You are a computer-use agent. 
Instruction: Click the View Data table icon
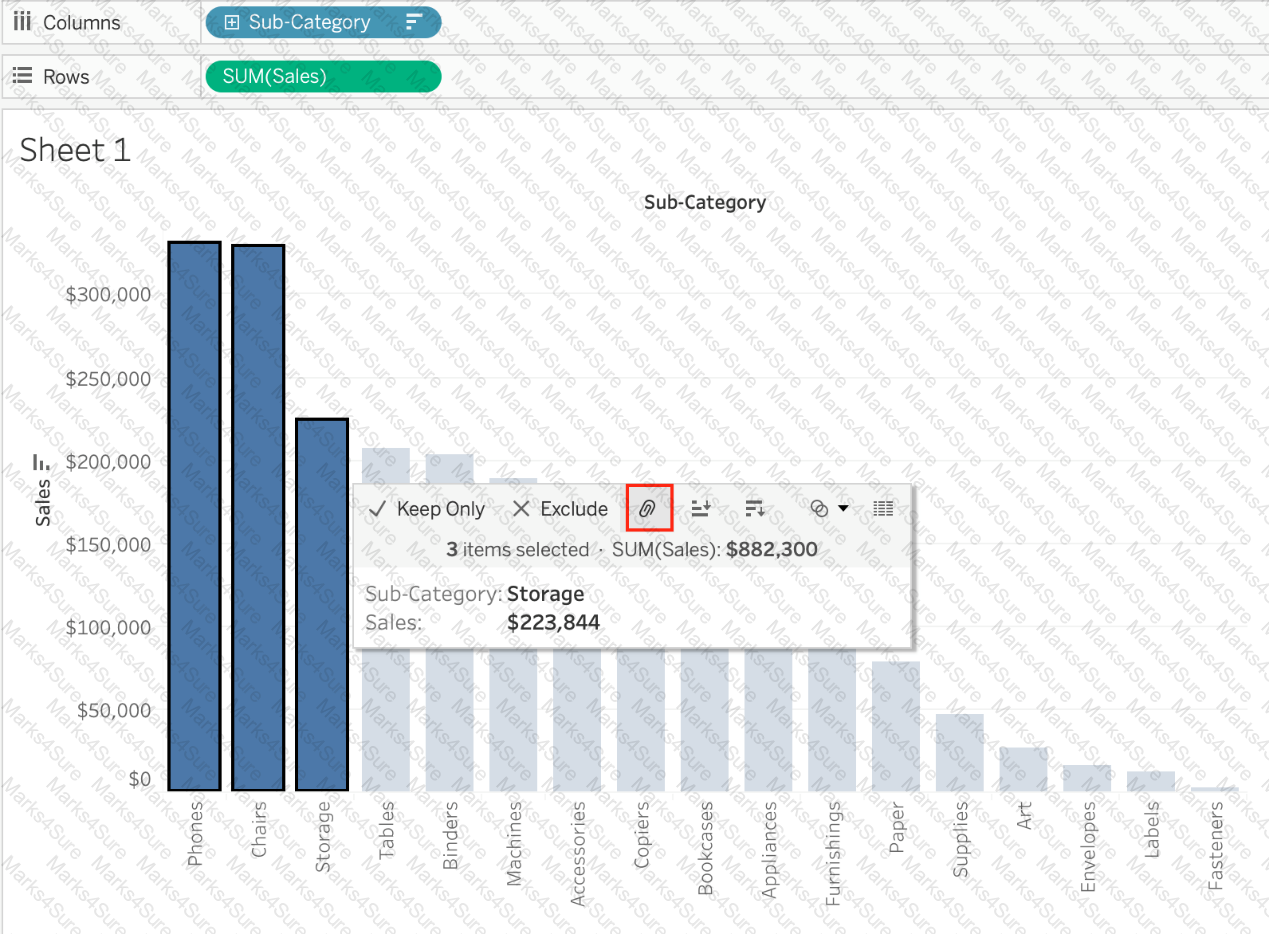point(883,508)
